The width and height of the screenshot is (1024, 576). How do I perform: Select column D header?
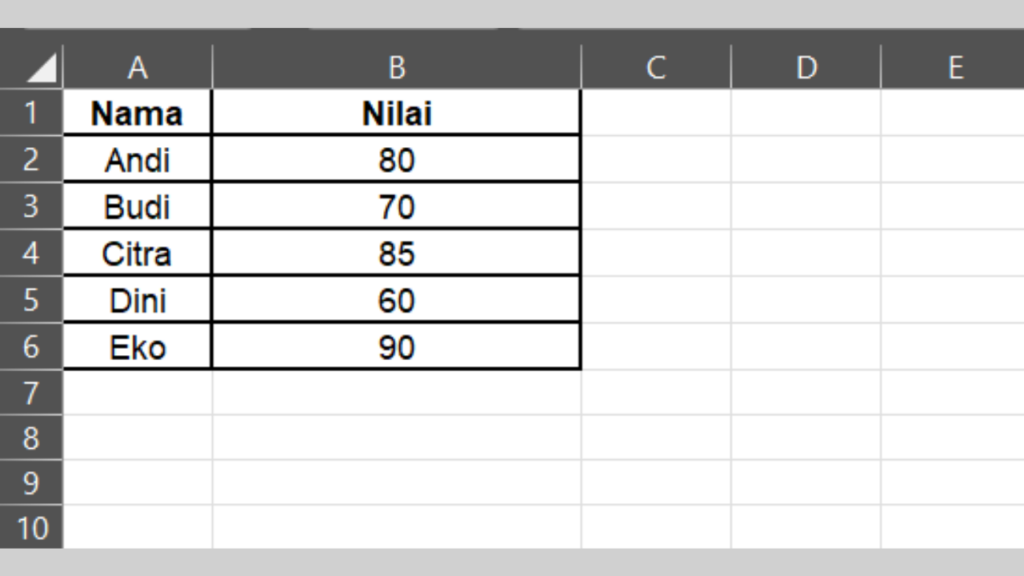(x=806, y=68)
